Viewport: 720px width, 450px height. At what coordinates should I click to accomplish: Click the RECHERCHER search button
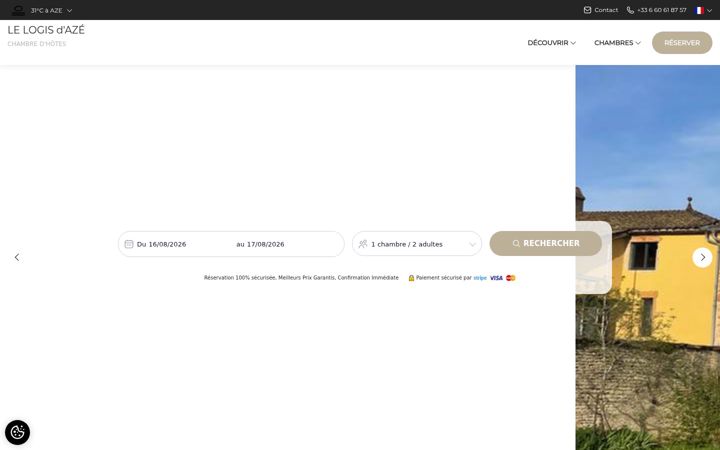pyautogui.click(x=546, y=243)
